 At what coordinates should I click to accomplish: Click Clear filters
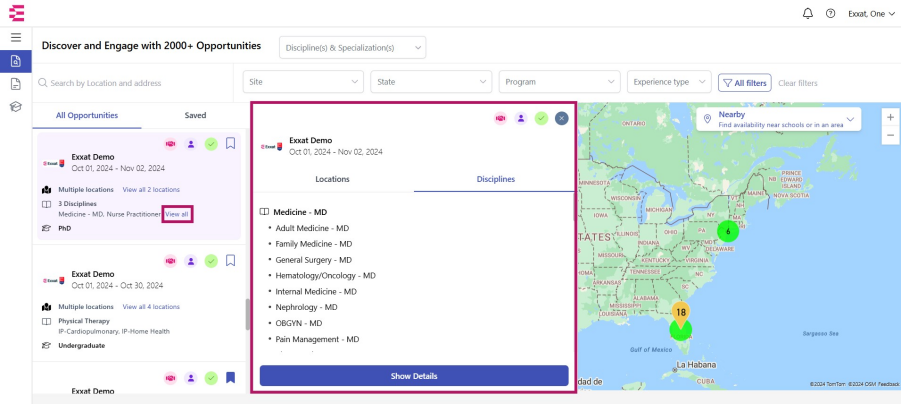click(x=797, y=83)
